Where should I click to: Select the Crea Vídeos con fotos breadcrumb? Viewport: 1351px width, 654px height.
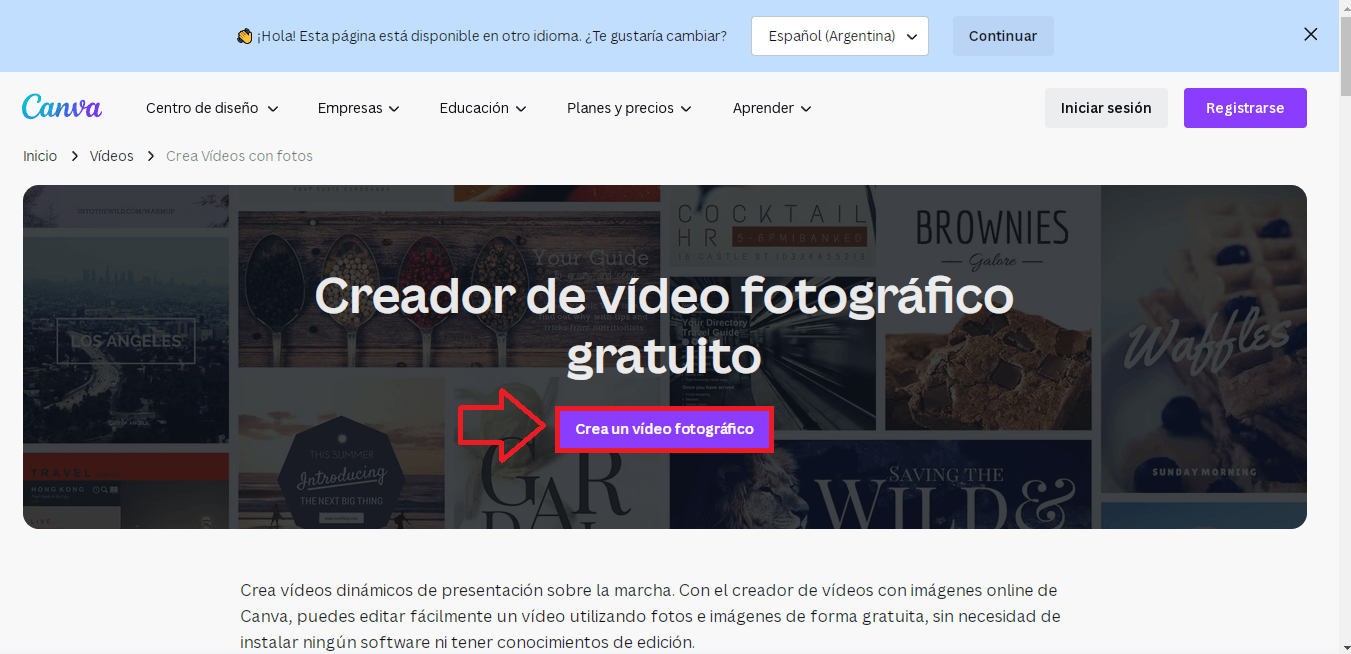[x=239, y=156]
